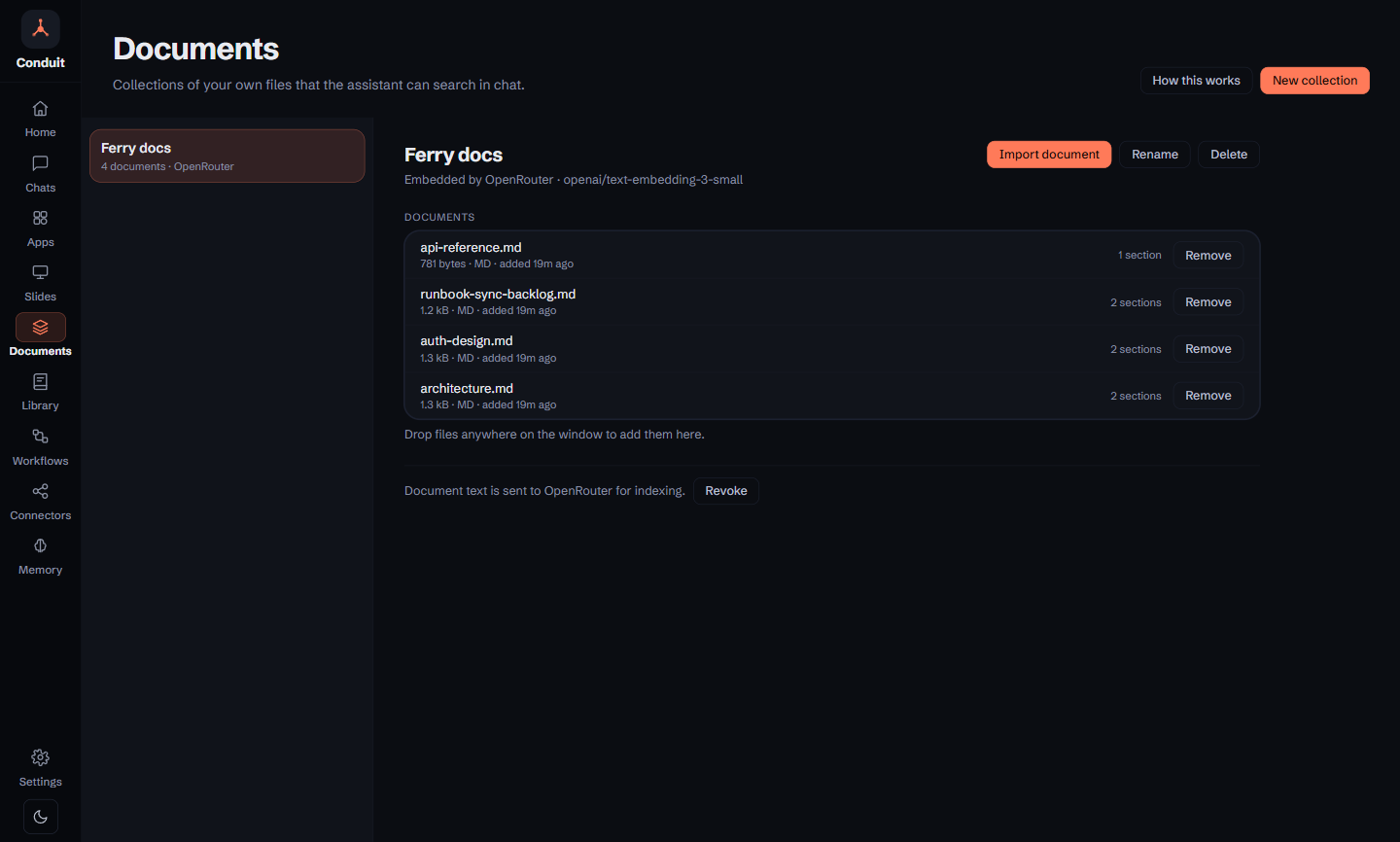
Task: Click the Ferry docs collection title heading
Action: click(453, 155)
